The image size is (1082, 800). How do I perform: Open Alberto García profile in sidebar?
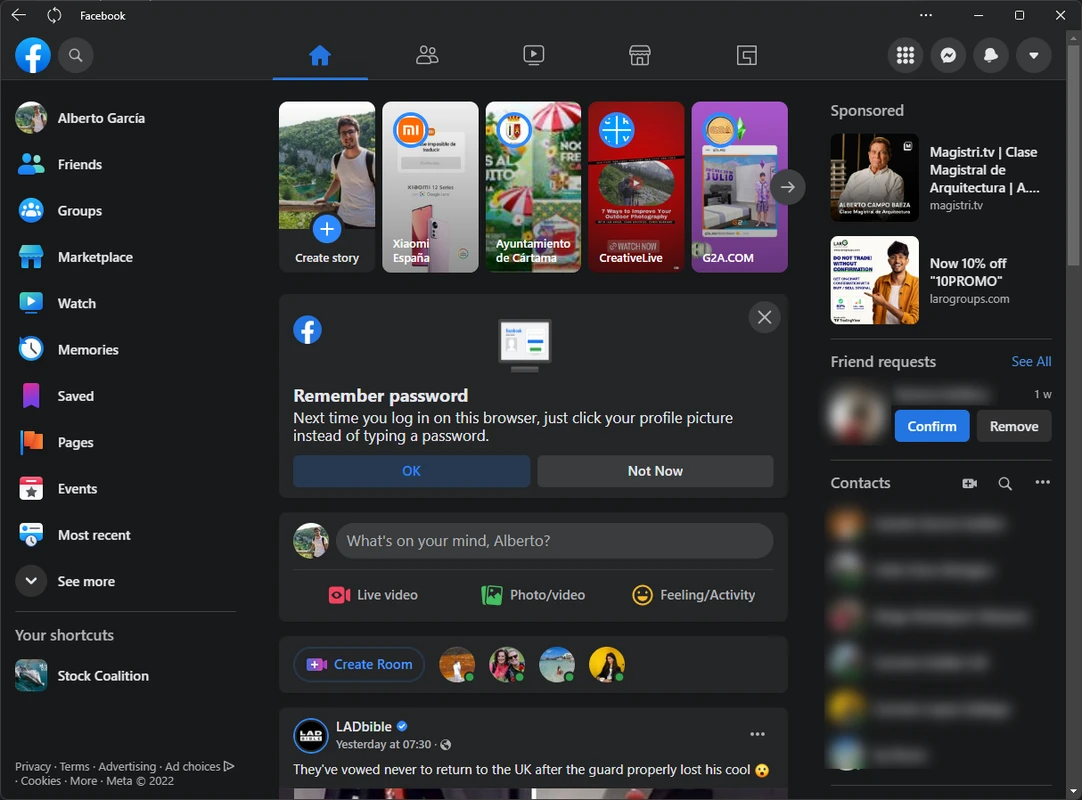[126, 118]
